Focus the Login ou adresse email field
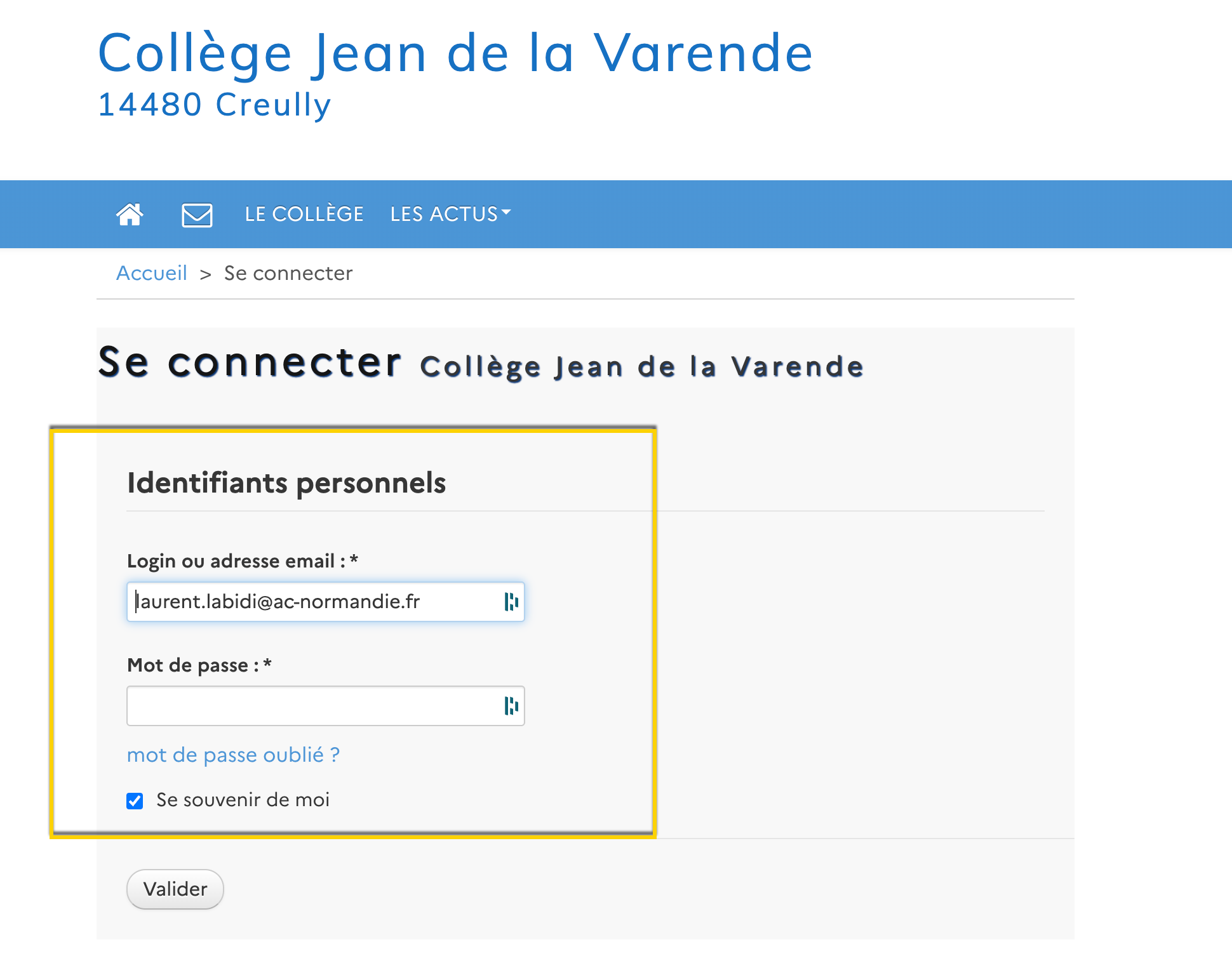Image resolution: width=1232 pixels, height=975 pixels. pos(326,602)
